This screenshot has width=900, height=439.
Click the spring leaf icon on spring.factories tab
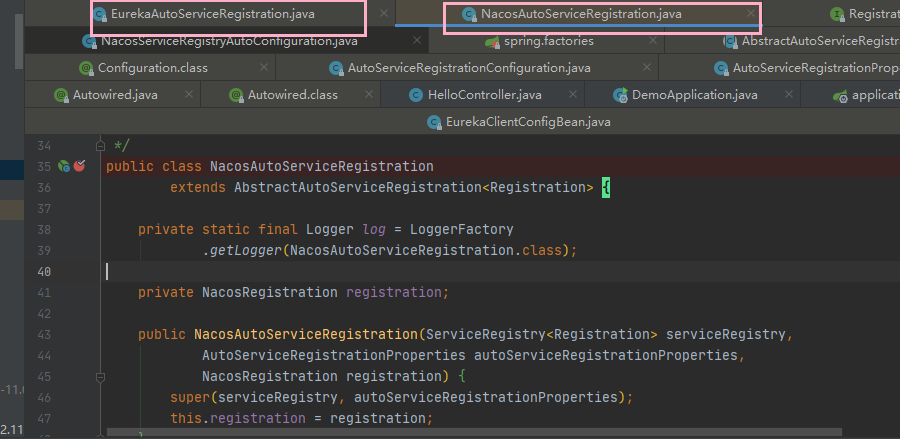pyautogui.click(x=492, y=42)
